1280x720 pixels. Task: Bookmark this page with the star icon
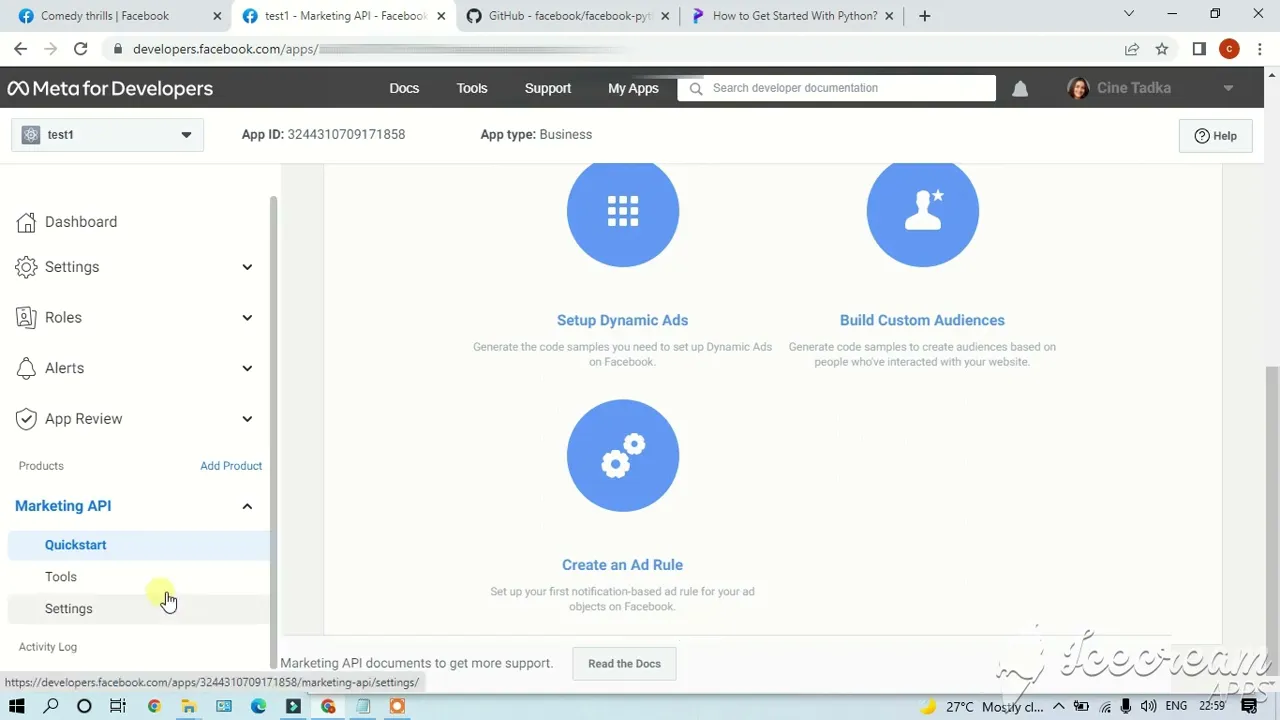[1162, 49]
